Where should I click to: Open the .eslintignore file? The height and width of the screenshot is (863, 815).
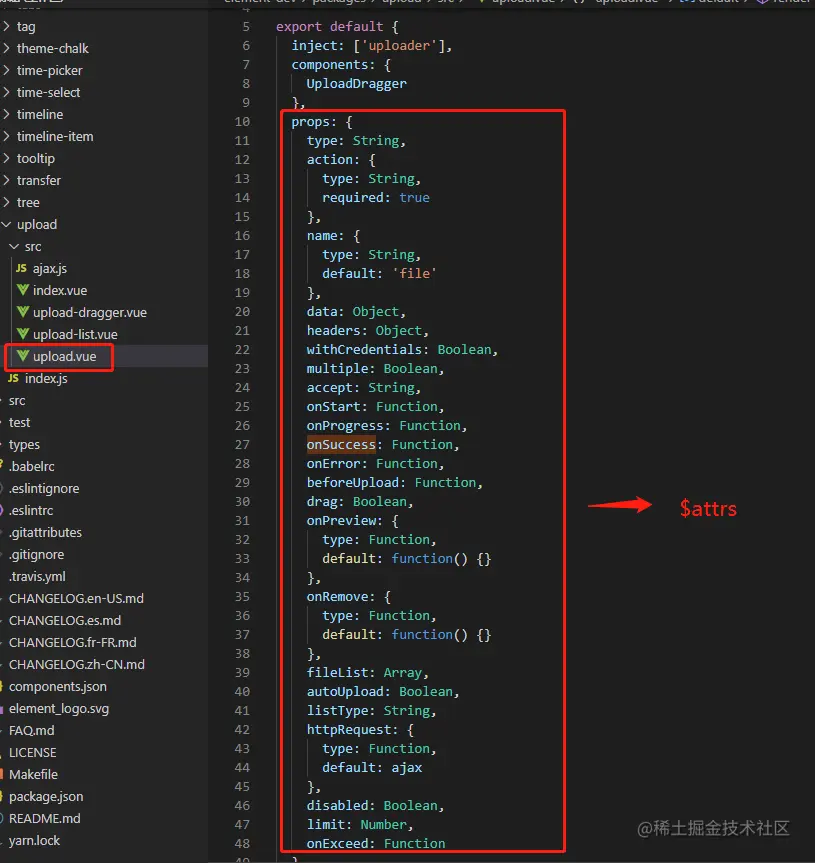click(44, 489)
